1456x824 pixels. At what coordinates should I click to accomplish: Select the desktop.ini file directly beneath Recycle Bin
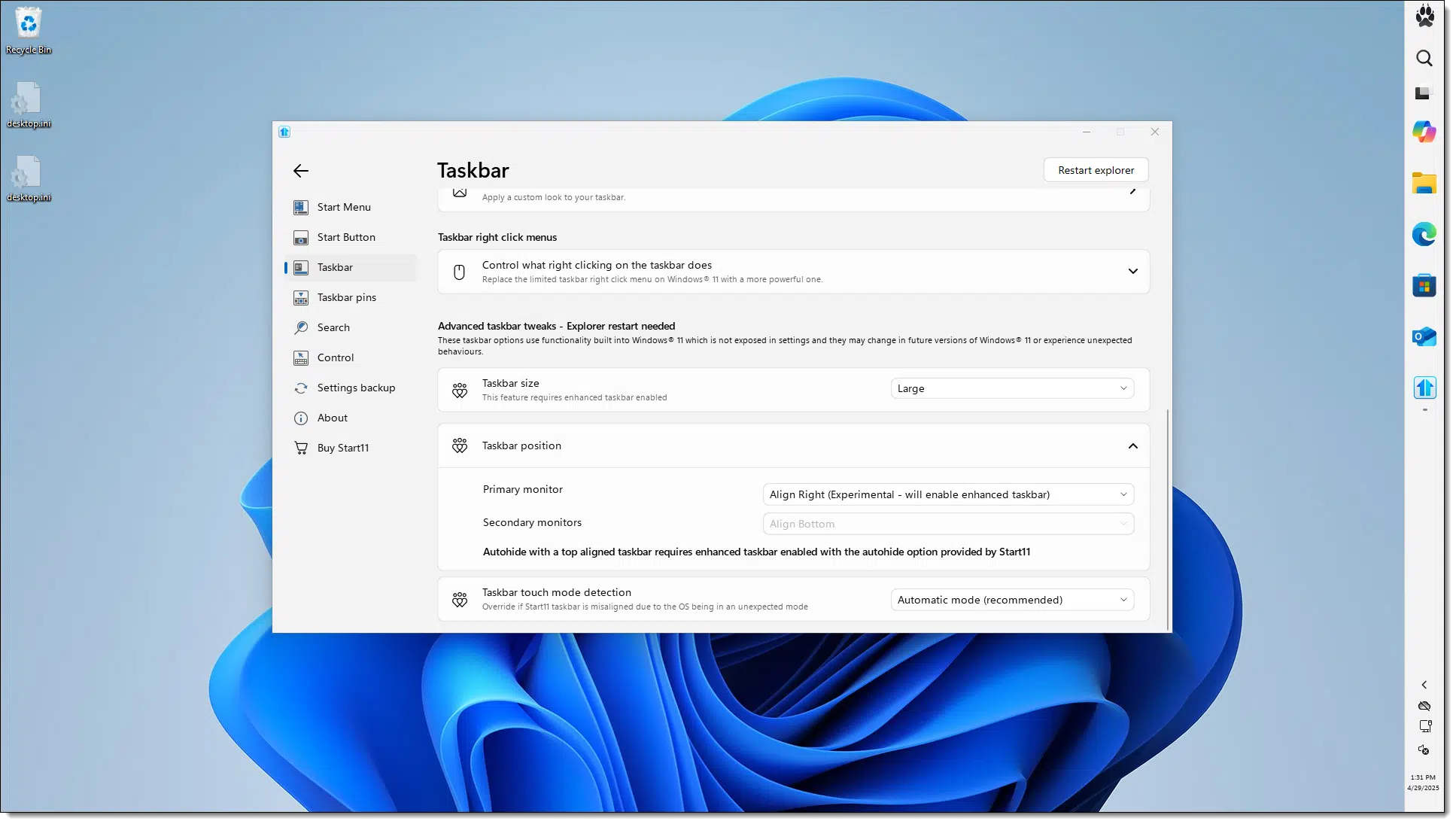coord(29,105)
